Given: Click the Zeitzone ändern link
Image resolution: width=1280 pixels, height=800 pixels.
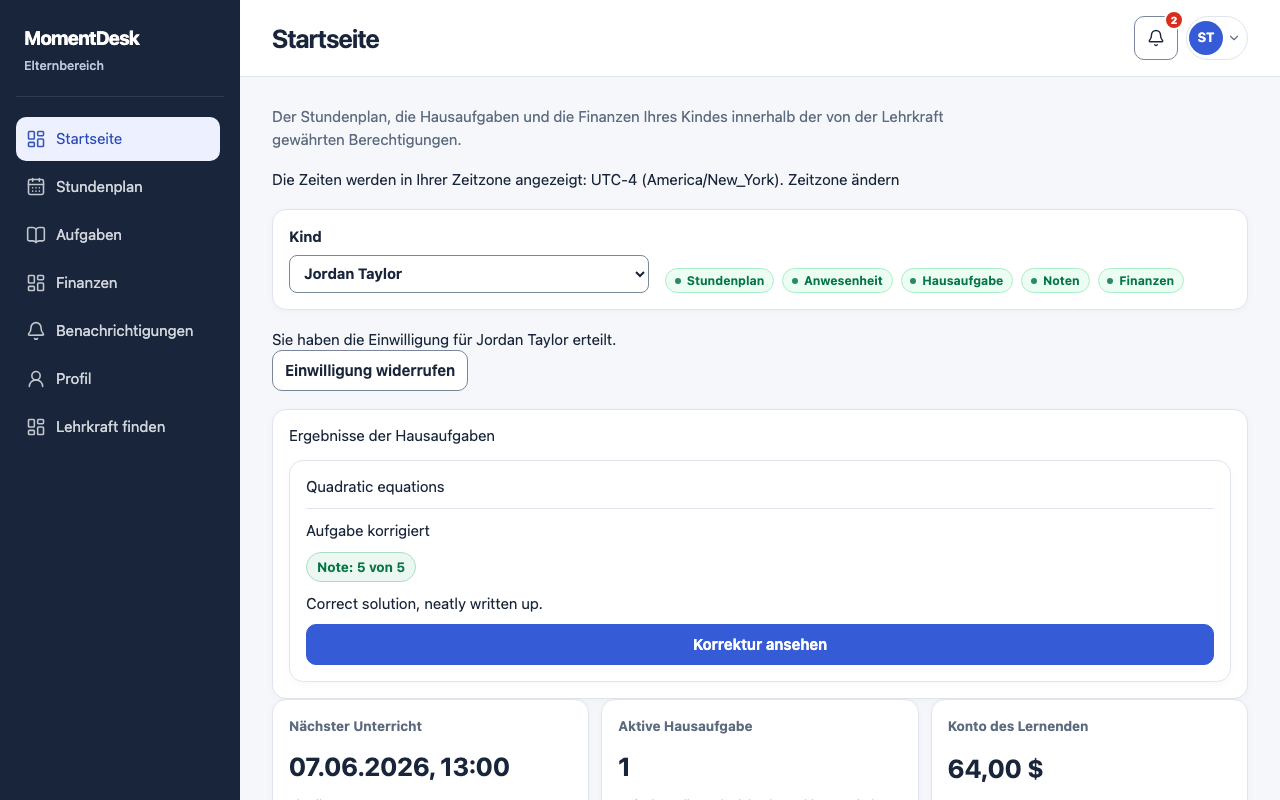Looking at the screenshot, I should pyautogui.click(x=846, y=180).
